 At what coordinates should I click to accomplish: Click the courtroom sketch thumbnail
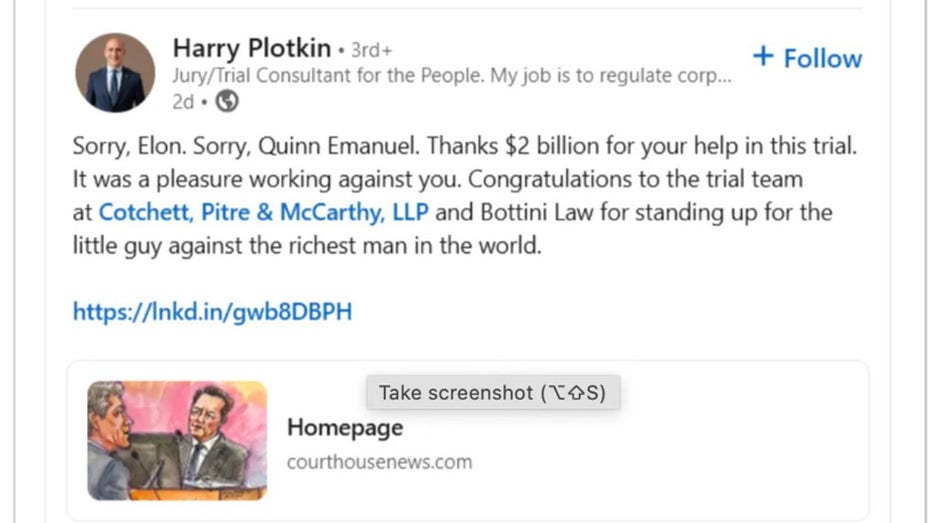coord(177,440)
